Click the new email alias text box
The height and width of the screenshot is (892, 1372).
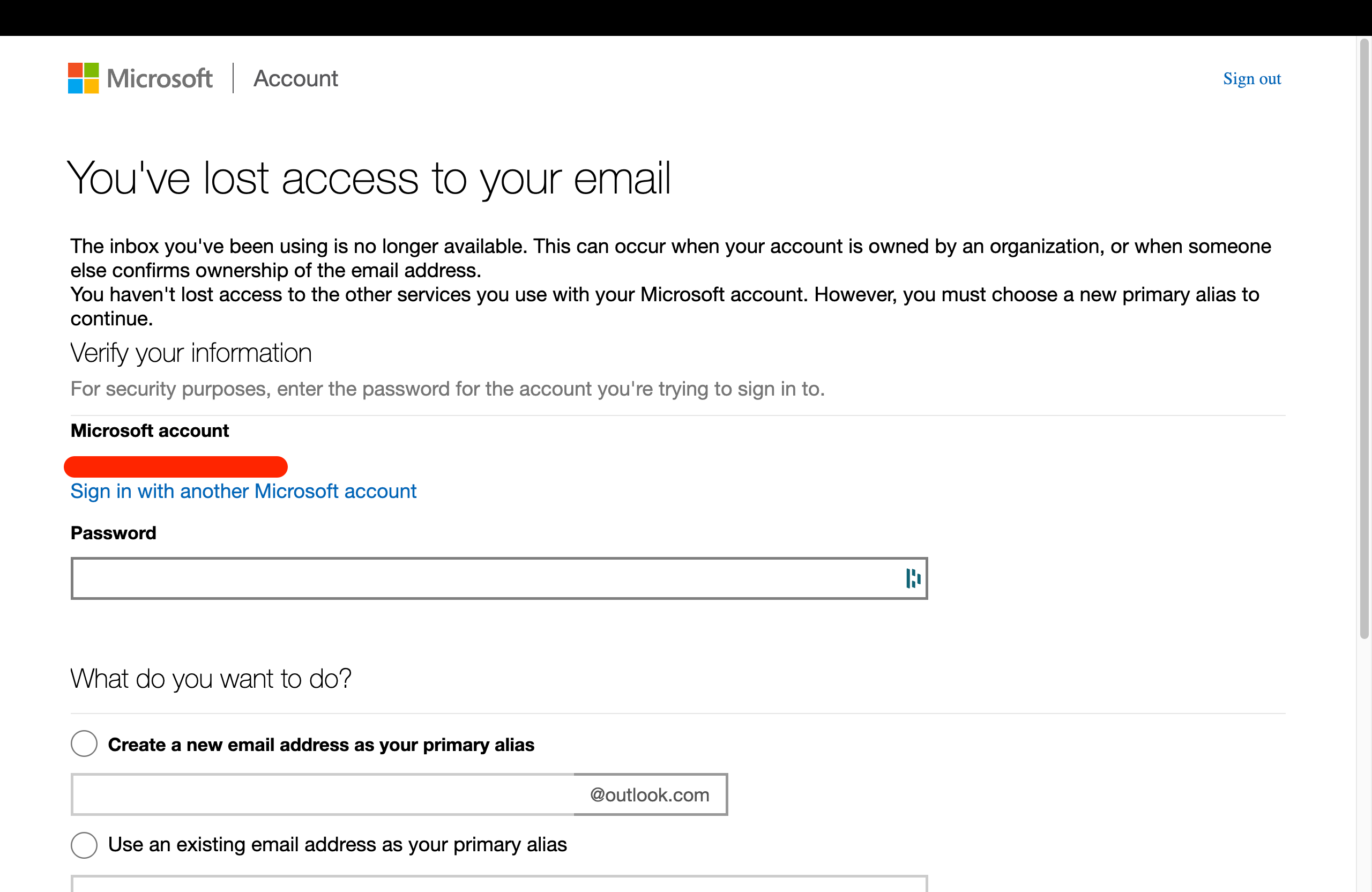point(323,794)
